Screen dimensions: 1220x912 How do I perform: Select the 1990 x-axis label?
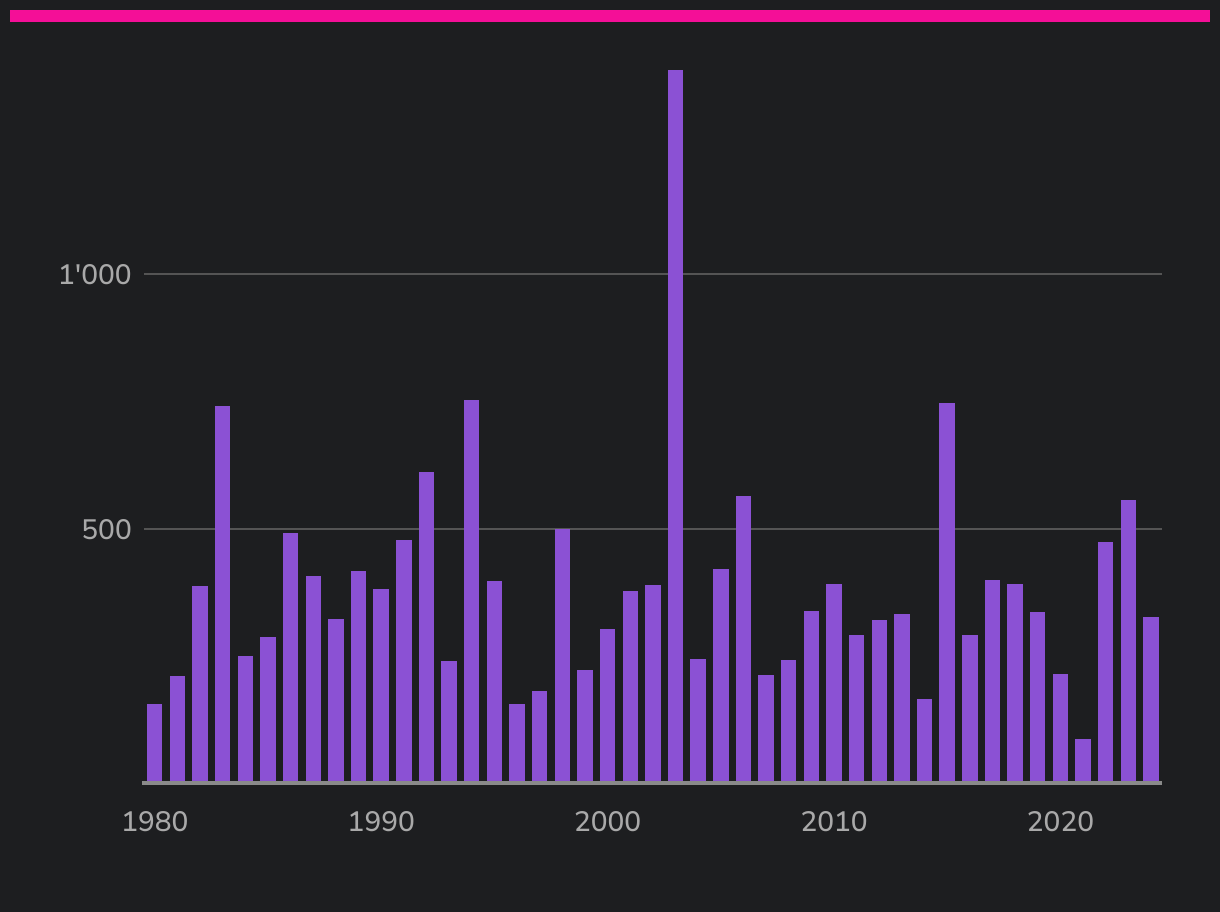point(381,822)
